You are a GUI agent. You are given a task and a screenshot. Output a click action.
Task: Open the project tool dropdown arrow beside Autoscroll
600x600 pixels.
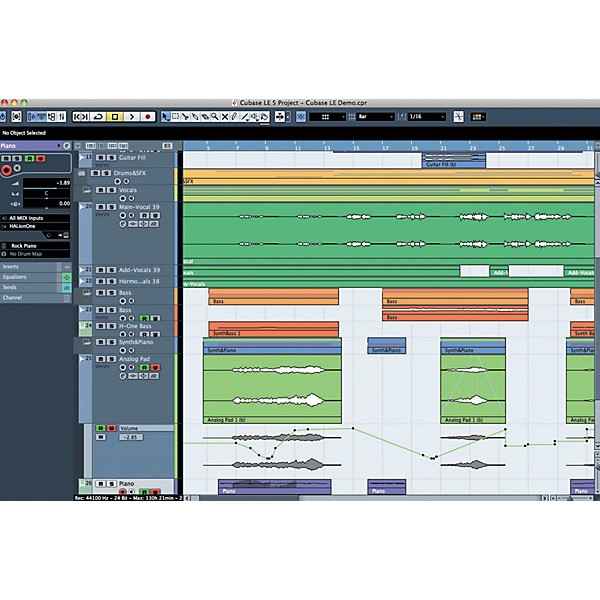[288, 117]
